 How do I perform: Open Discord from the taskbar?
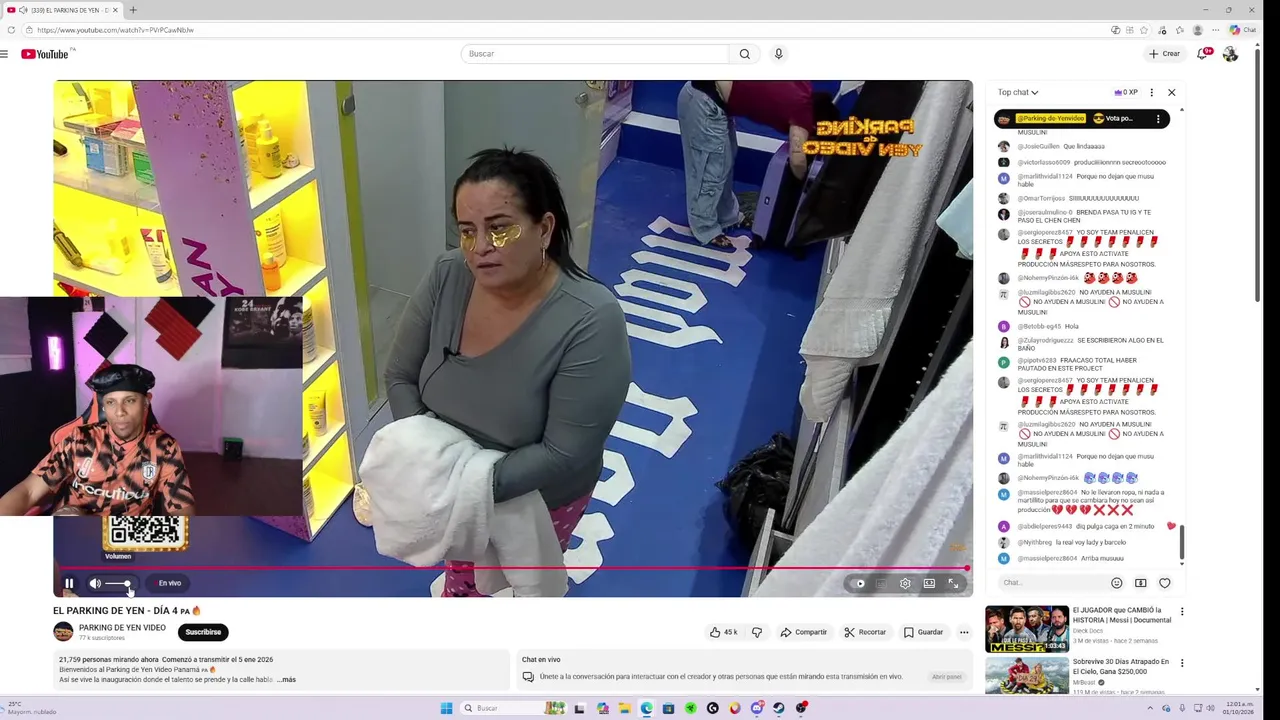[757, 708]
